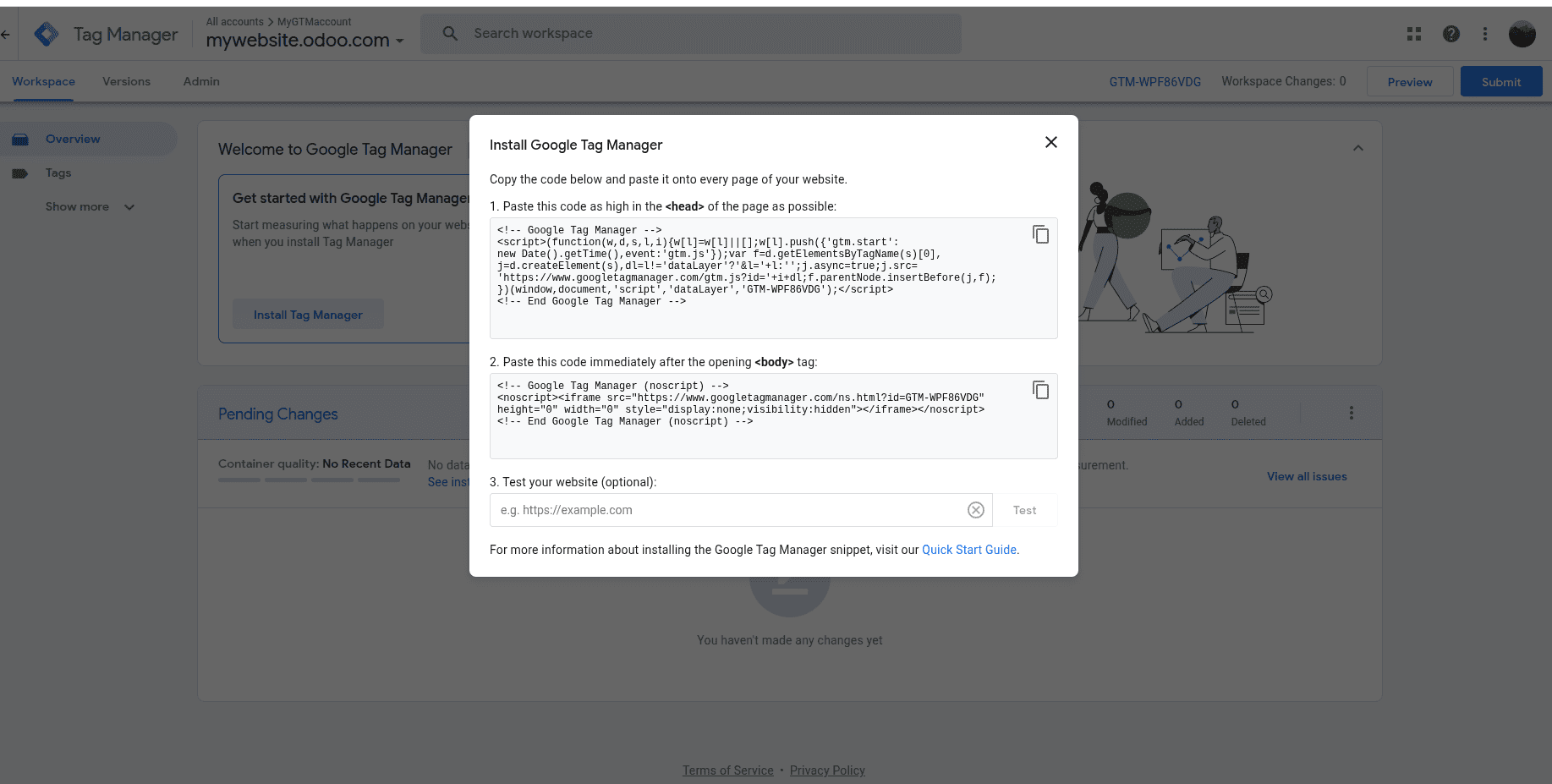Click the Tags sidebar icon
The width and height of the screenshot is (1552, 784).
tap(20, 173)
